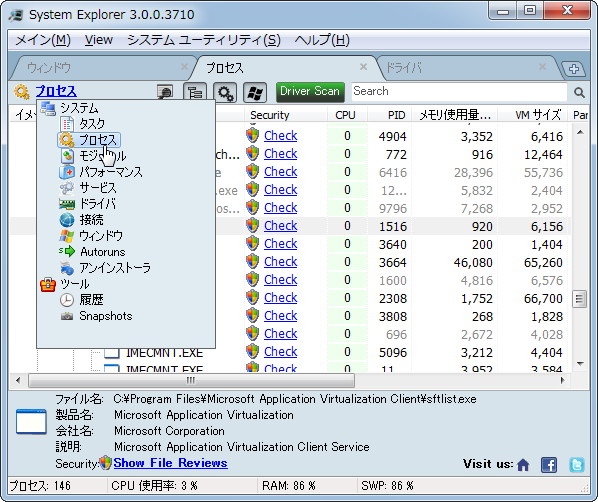The height and width of the screenshot is (502, 598).
Task: Click in the Search field
Action: point(459,92)
